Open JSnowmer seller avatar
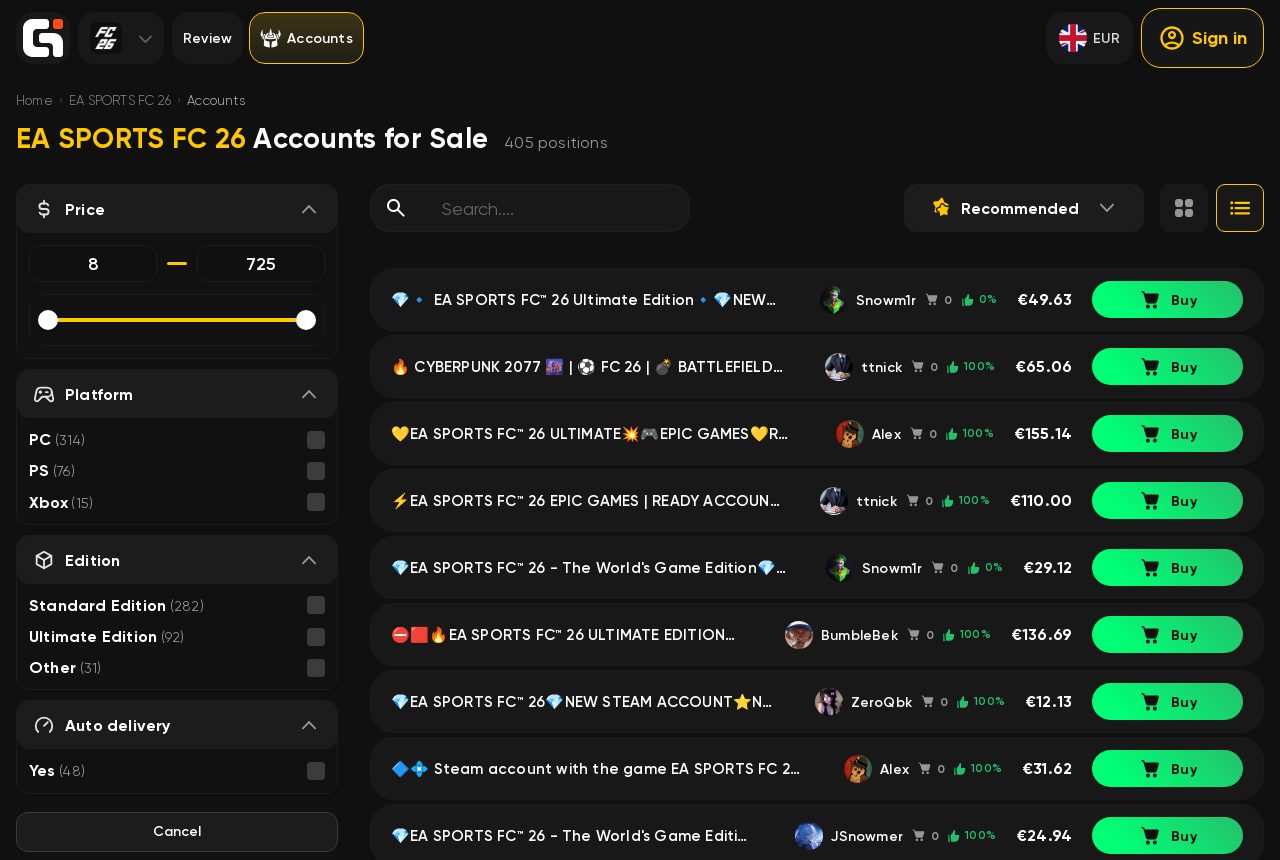 click(x=809, y=836)
